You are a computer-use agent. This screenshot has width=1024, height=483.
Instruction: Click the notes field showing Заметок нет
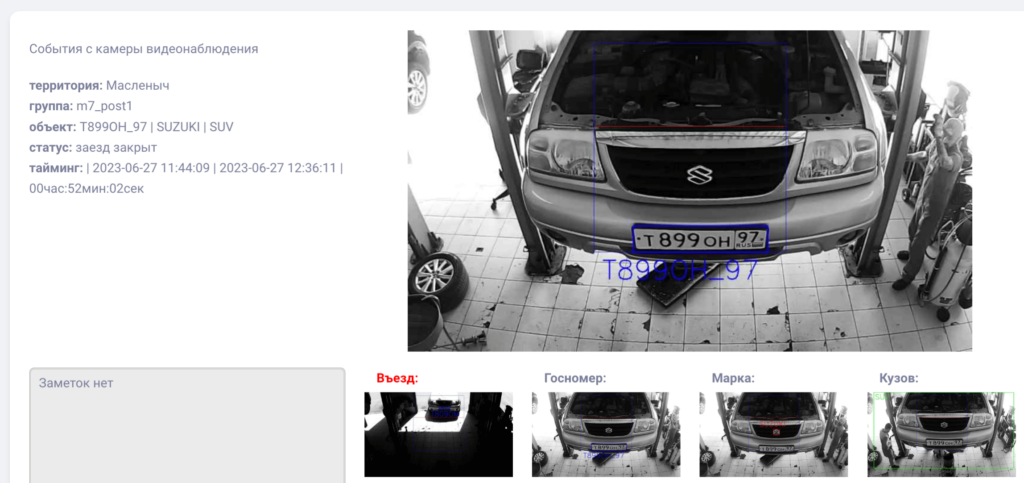click(x=187, y=426)
